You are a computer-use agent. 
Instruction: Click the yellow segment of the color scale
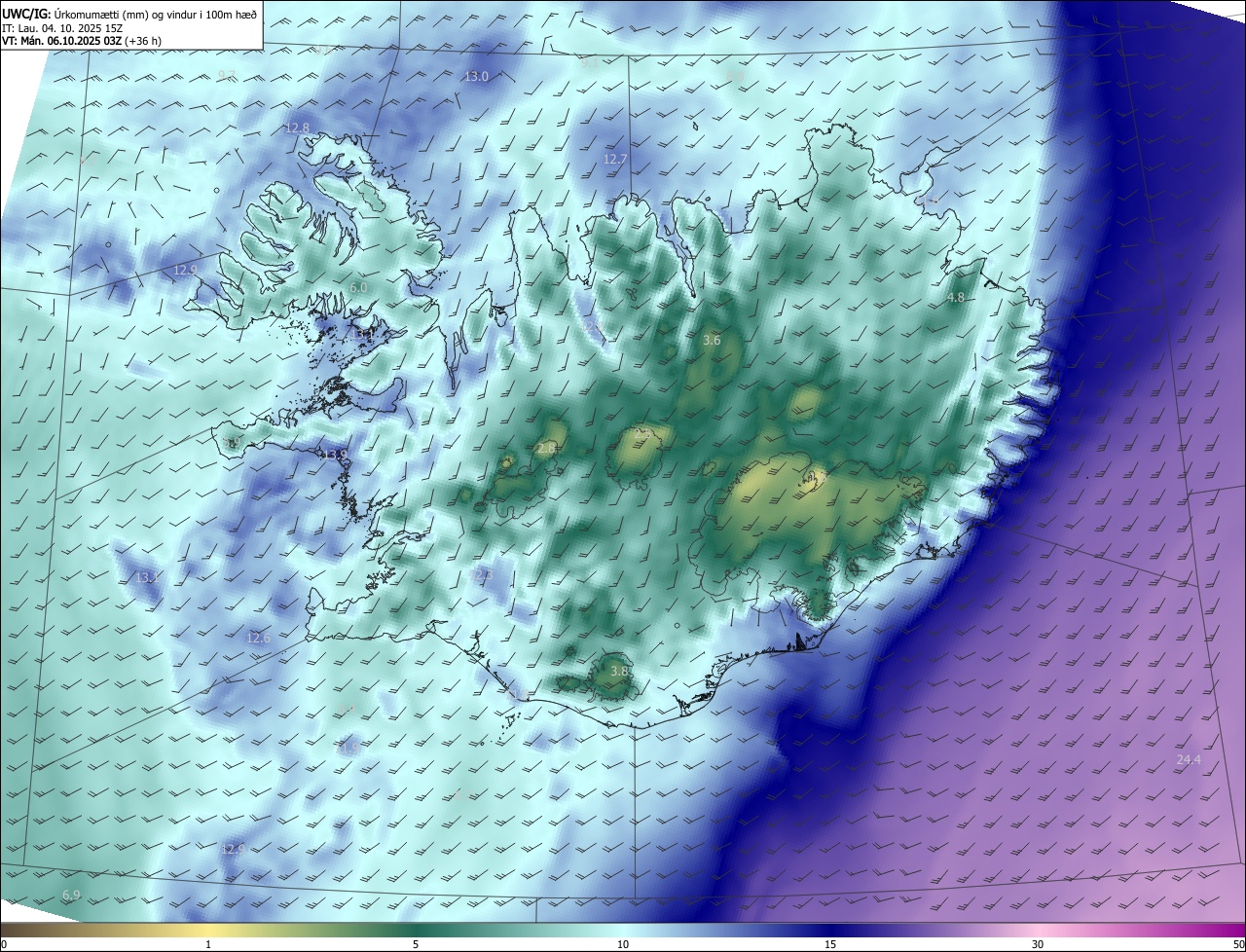click(209, 931)
